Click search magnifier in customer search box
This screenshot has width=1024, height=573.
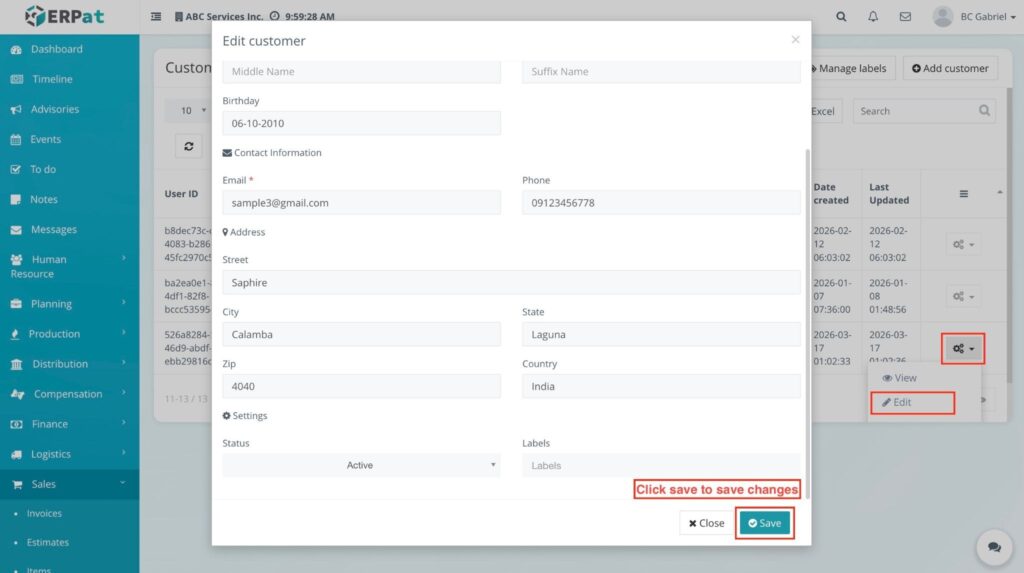point(984,110)
